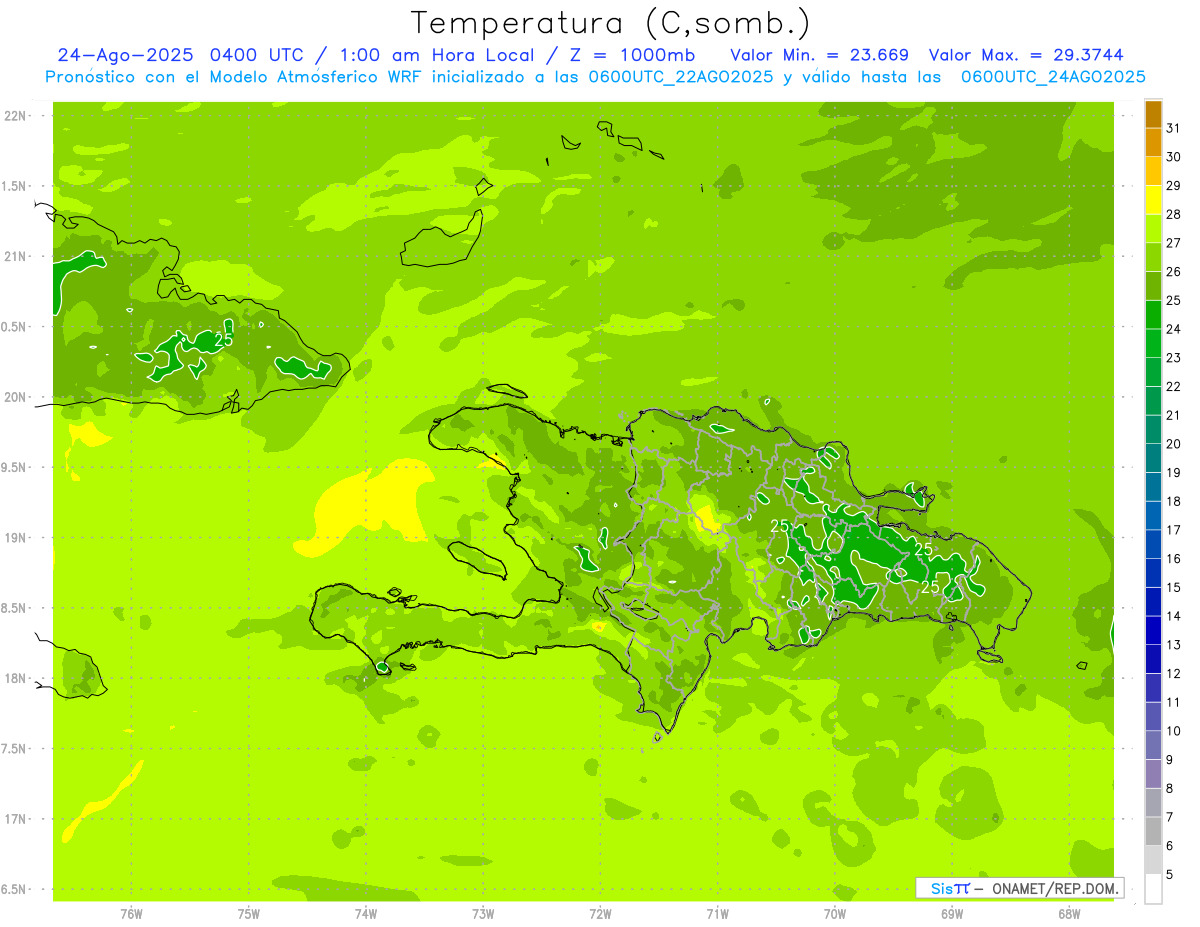Click the 68W longitude label
This screenshot has height=927, width=1200.
1069,913
